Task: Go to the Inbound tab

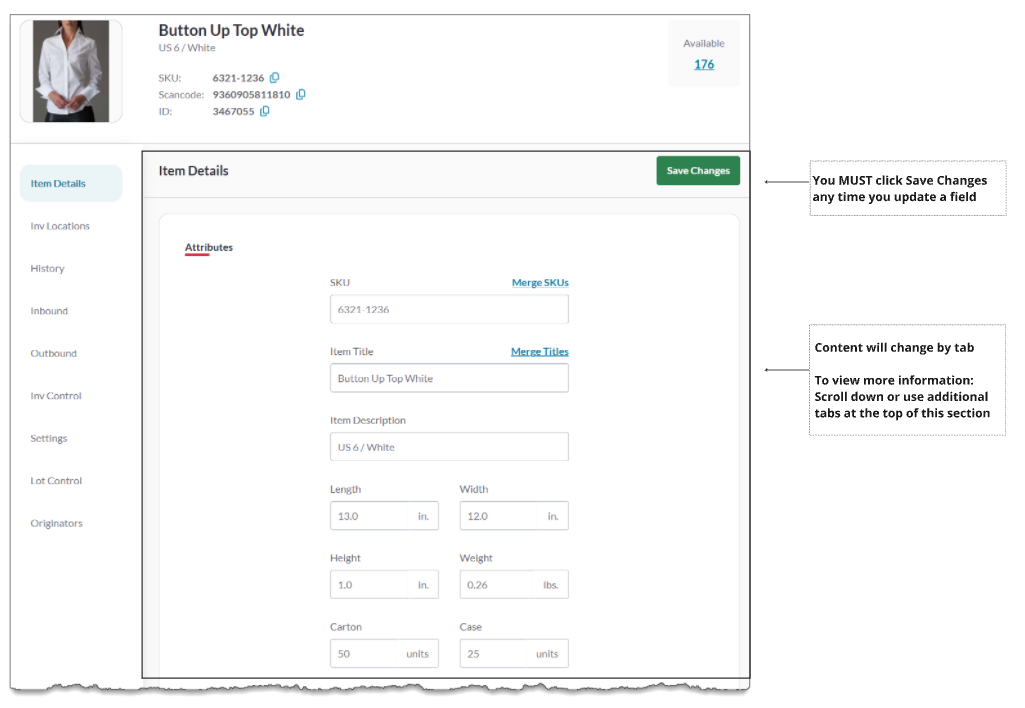Action: [x=49, y=311]
